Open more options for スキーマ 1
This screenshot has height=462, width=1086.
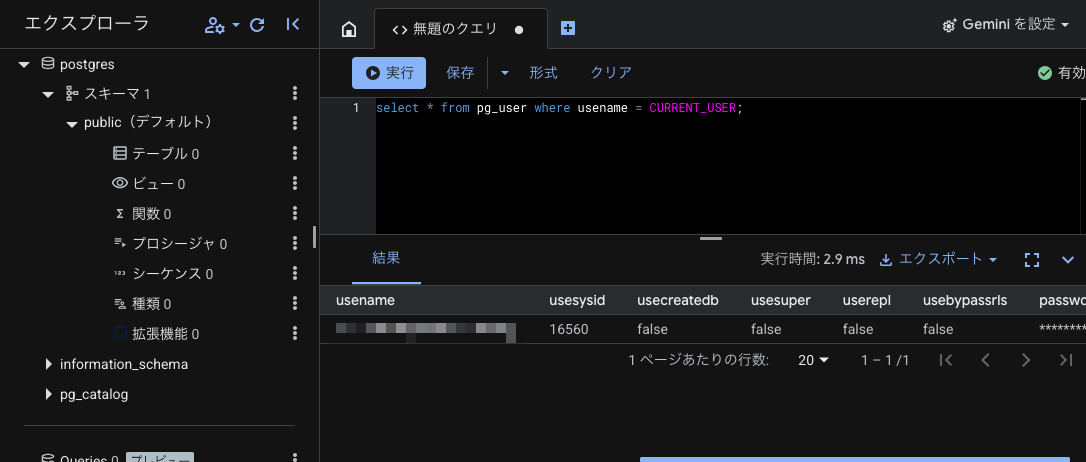pos(295,93)
